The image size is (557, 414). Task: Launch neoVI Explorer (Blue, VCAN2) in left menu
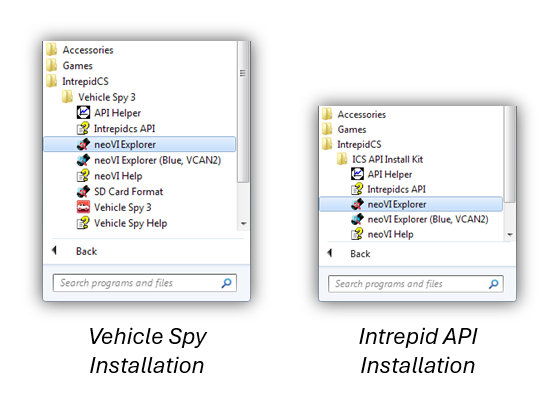[149, 160]
